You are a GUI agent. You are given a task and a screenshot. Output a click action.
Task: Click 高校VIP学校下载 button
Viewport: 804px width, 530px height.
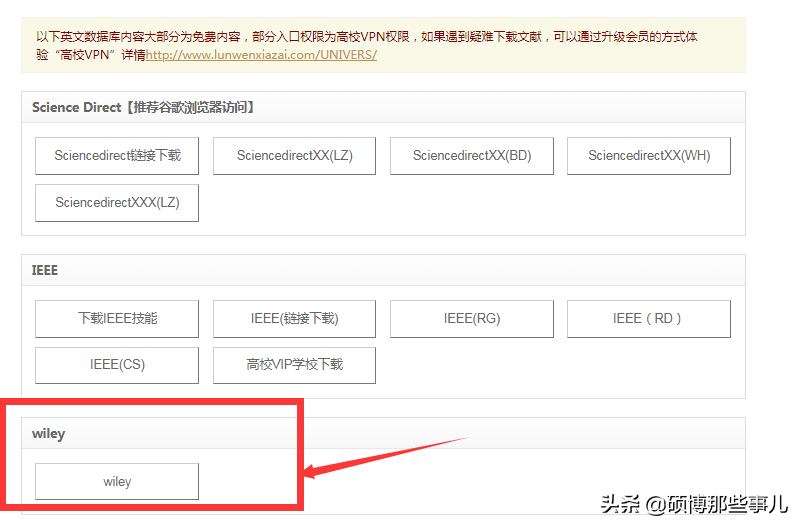coord(294,365)
